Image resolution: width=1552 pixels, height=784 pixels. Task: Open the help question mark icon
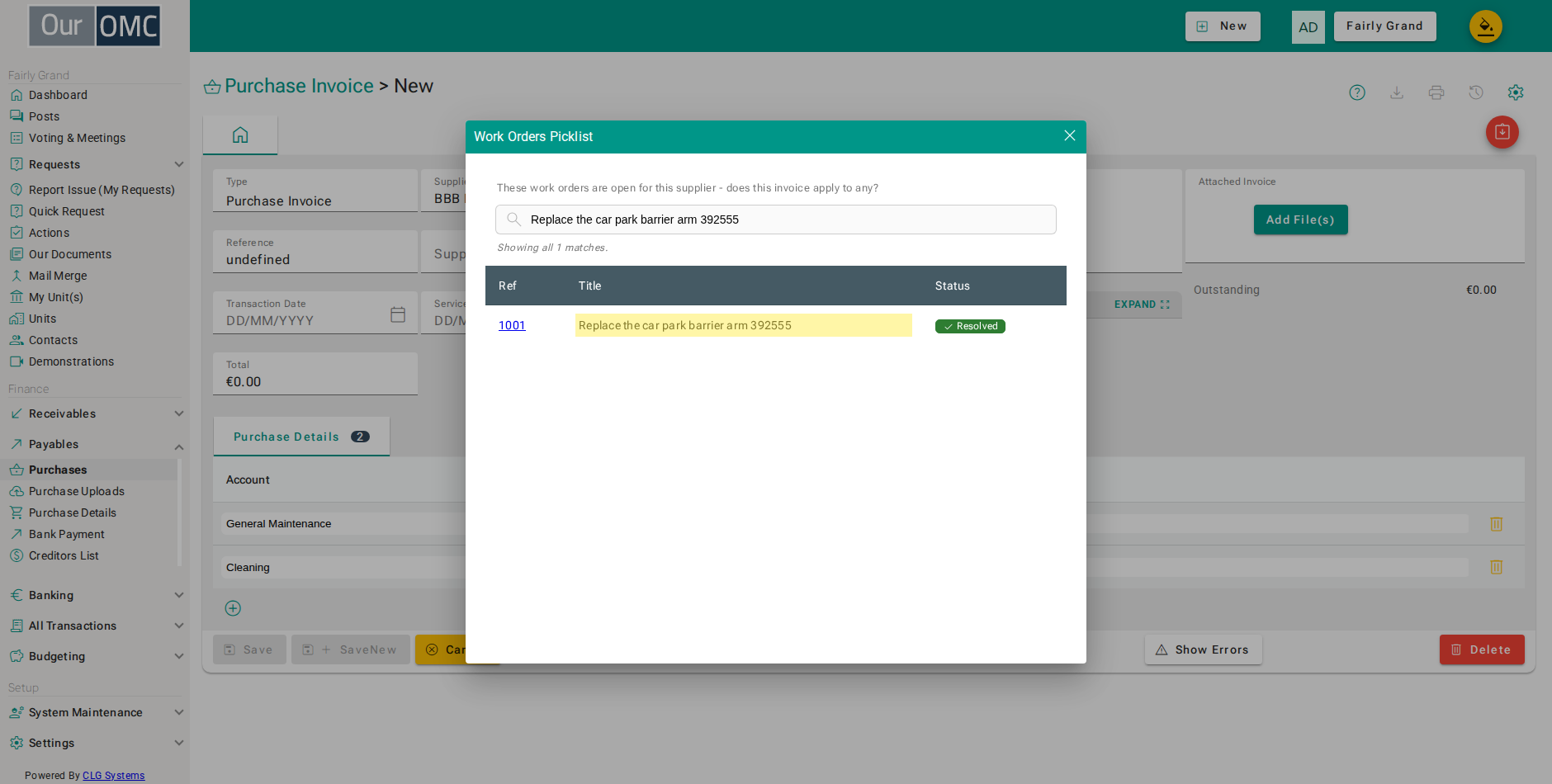pyautogui.click(x=1357, y=92)
